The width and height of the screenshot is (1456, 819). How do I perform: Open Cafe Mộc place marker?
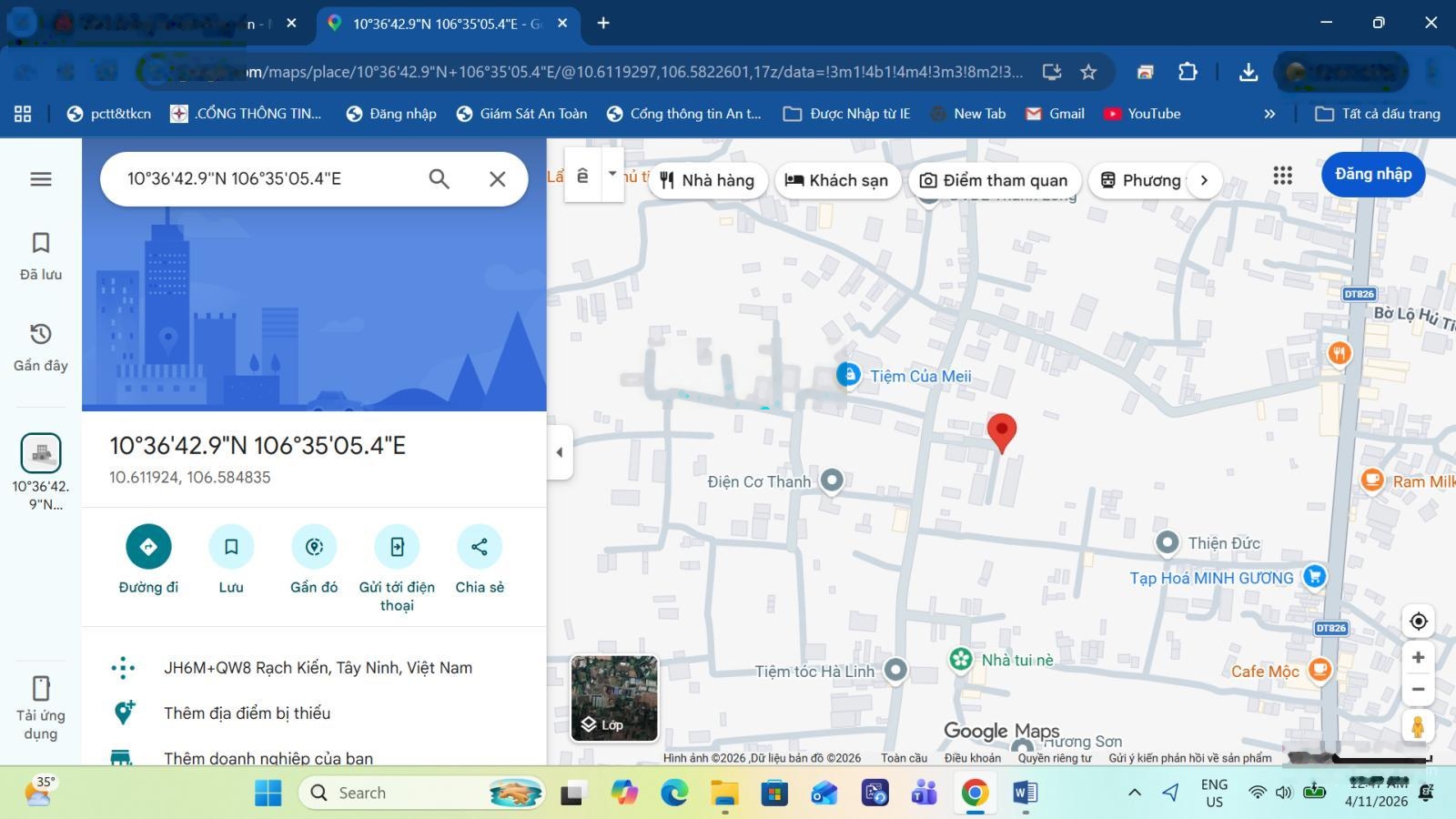point(1319,670)
